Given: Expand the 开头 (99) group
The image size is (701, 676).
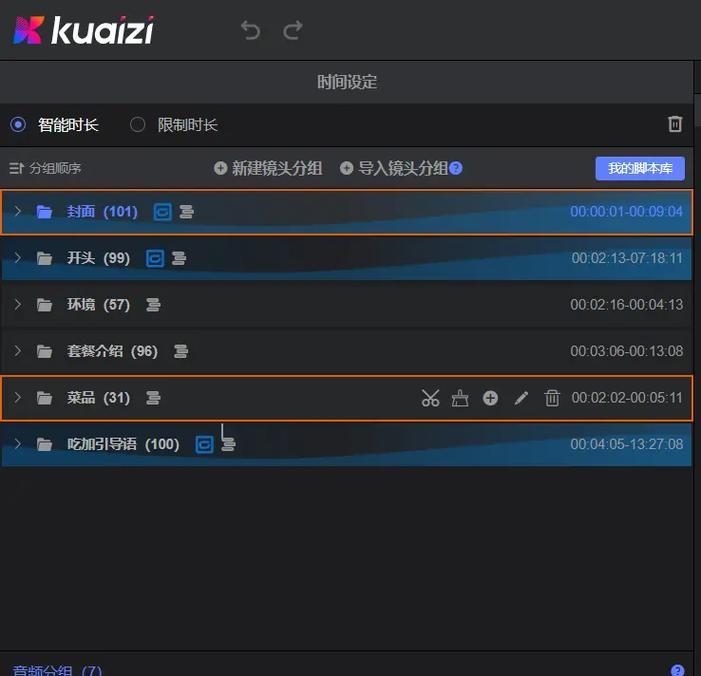Looking at the screenshot, I should coord(17,258).
